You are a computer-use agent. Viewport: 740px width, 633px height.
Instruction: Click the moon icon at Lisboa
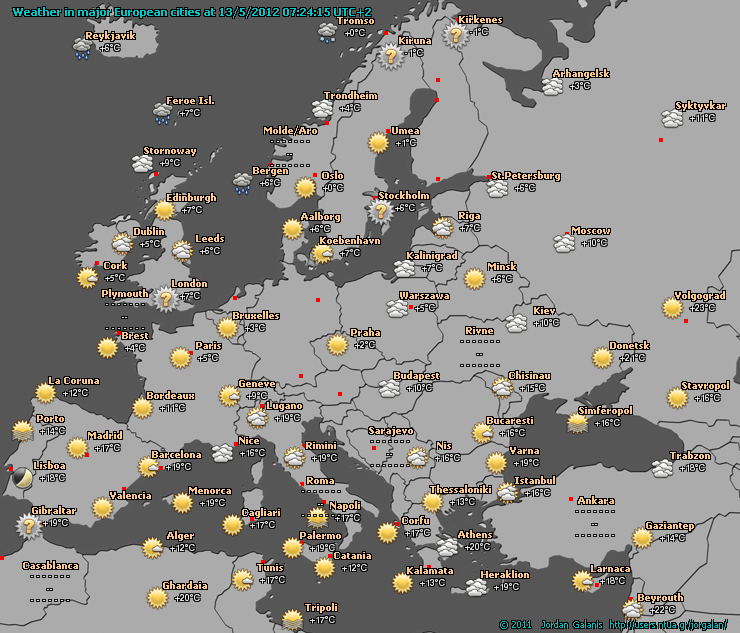[22, 478]
